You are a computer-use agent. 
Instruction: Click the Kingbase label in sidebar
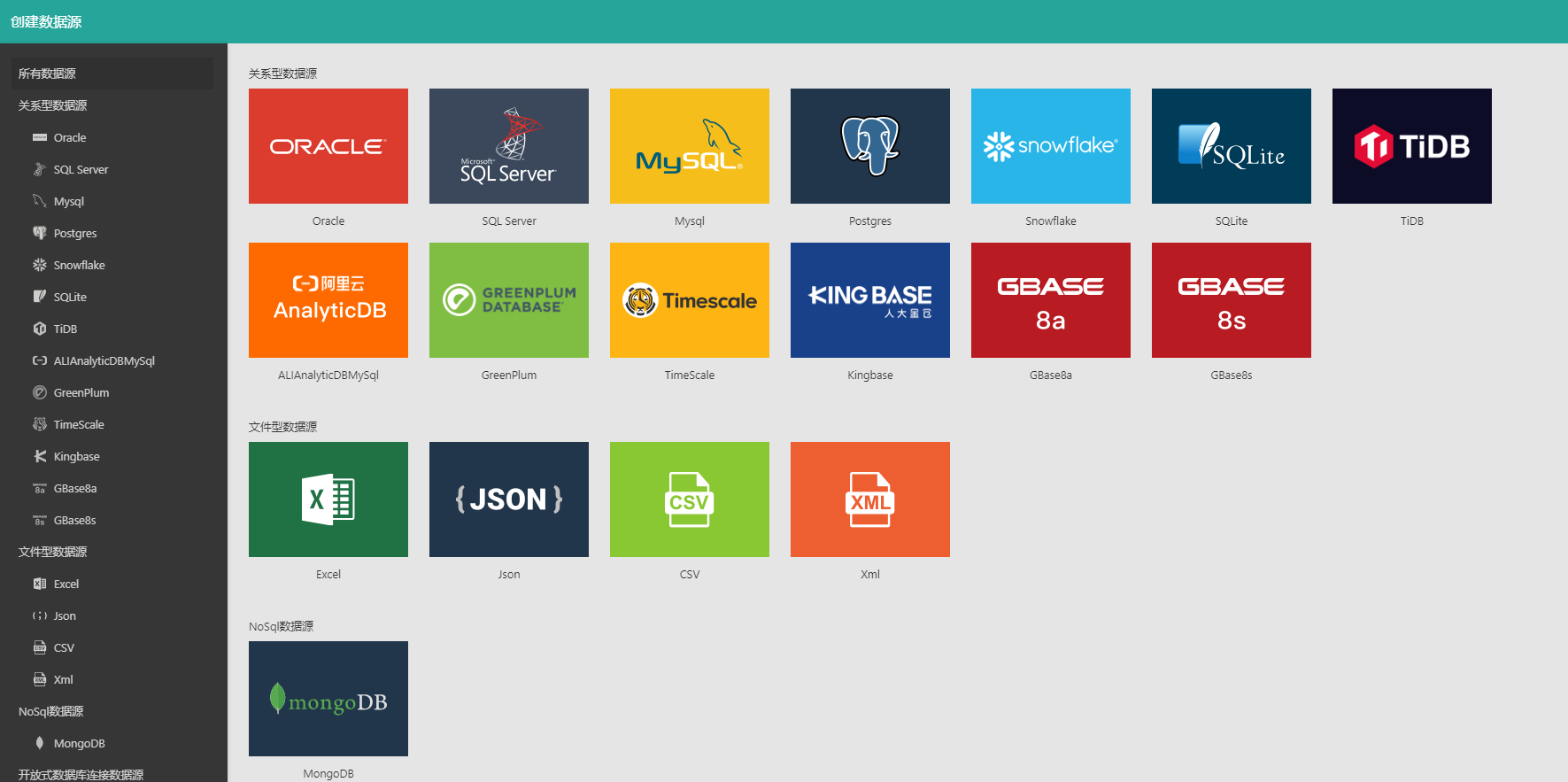(x=77, y=456)
